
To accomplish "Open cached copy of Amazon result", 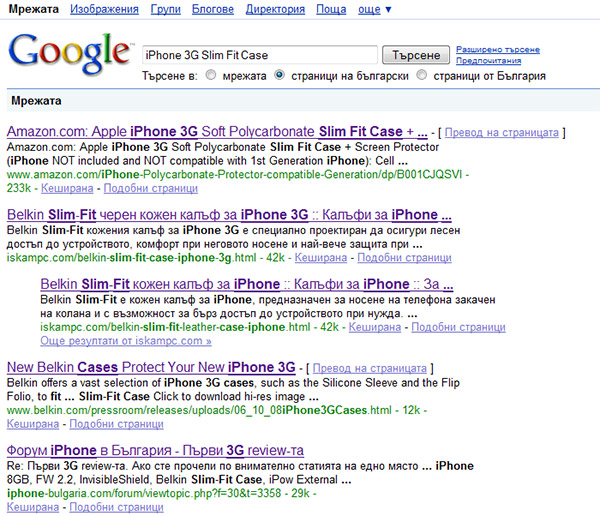I will point(67,188).
